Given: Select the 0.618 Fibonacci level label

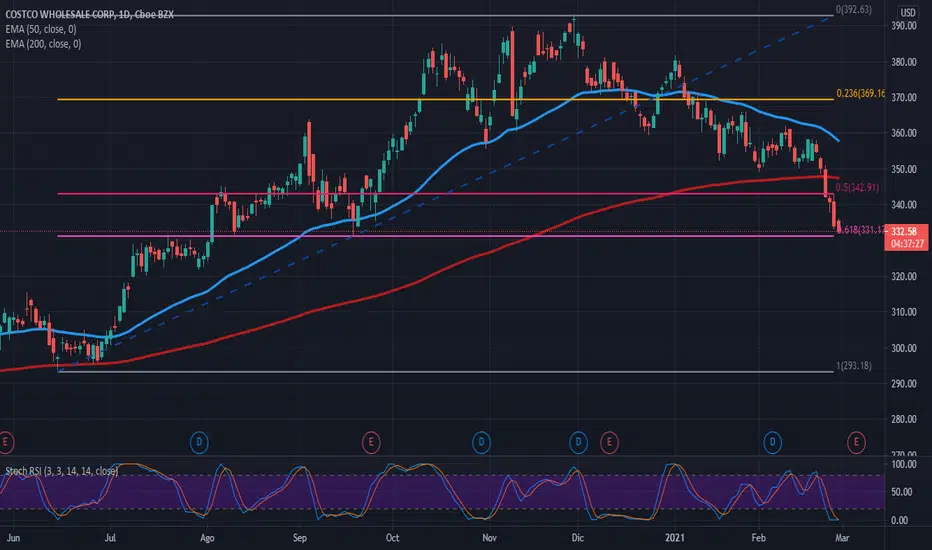Looking at the screenshot, I should (861, 230).
